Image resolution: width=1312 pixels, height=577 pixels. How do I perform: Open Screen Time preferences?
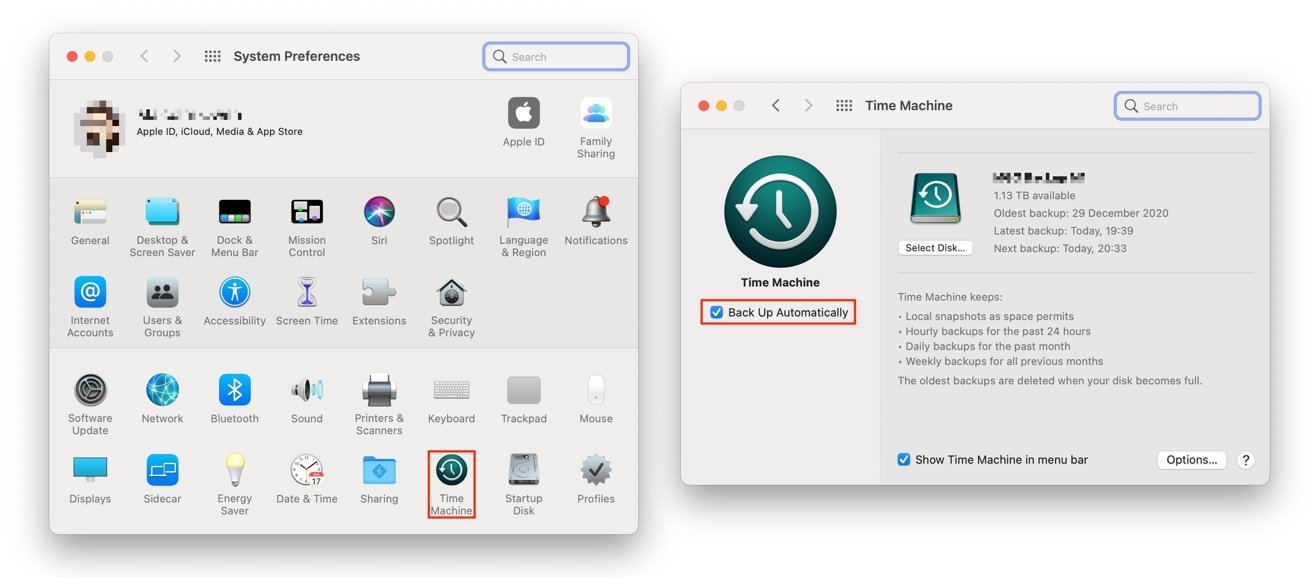(307, 292)
